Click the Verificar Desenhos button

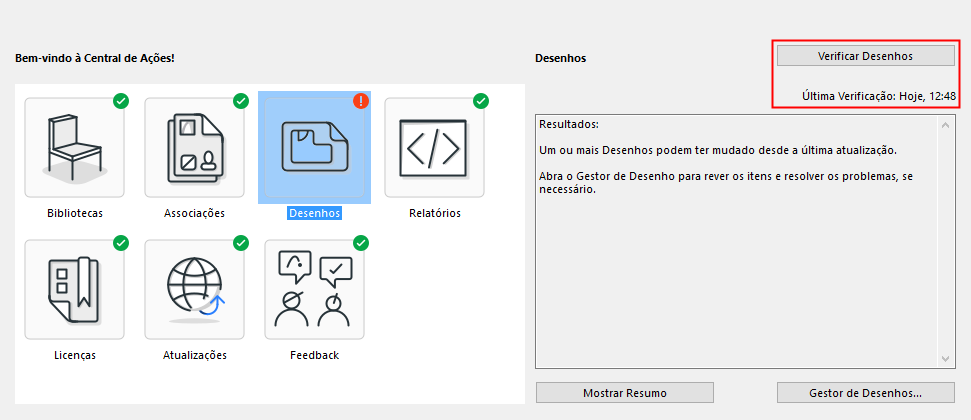[x=866, y=56]
